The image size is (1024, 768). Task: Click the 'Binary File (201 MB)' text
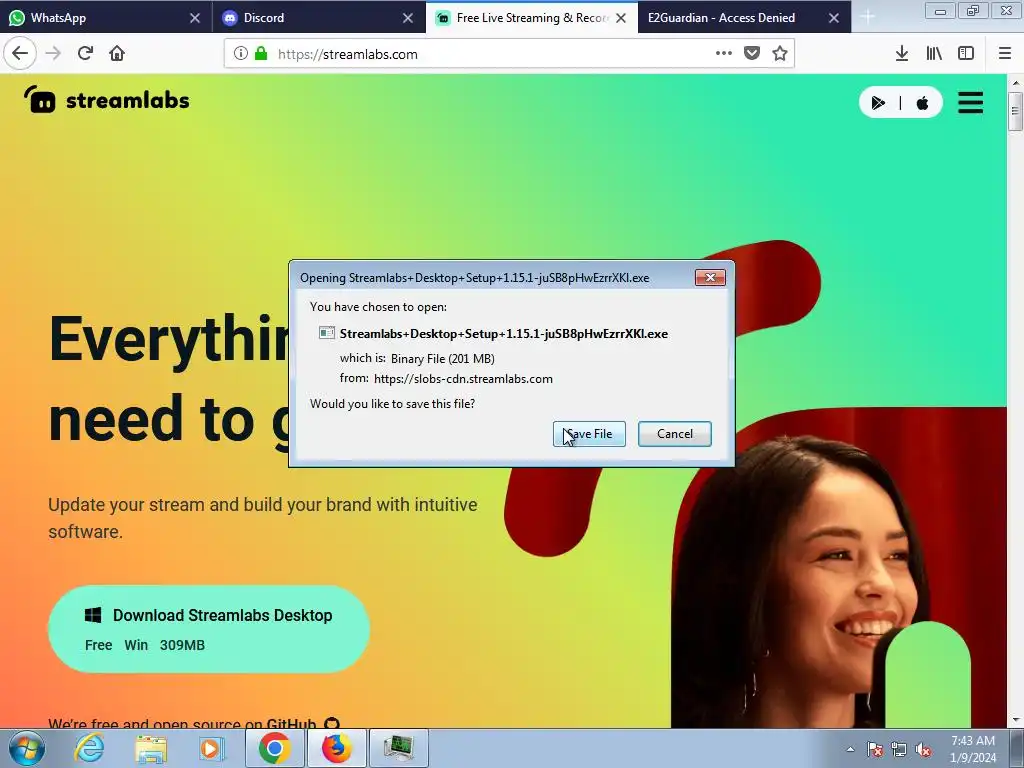443,359
